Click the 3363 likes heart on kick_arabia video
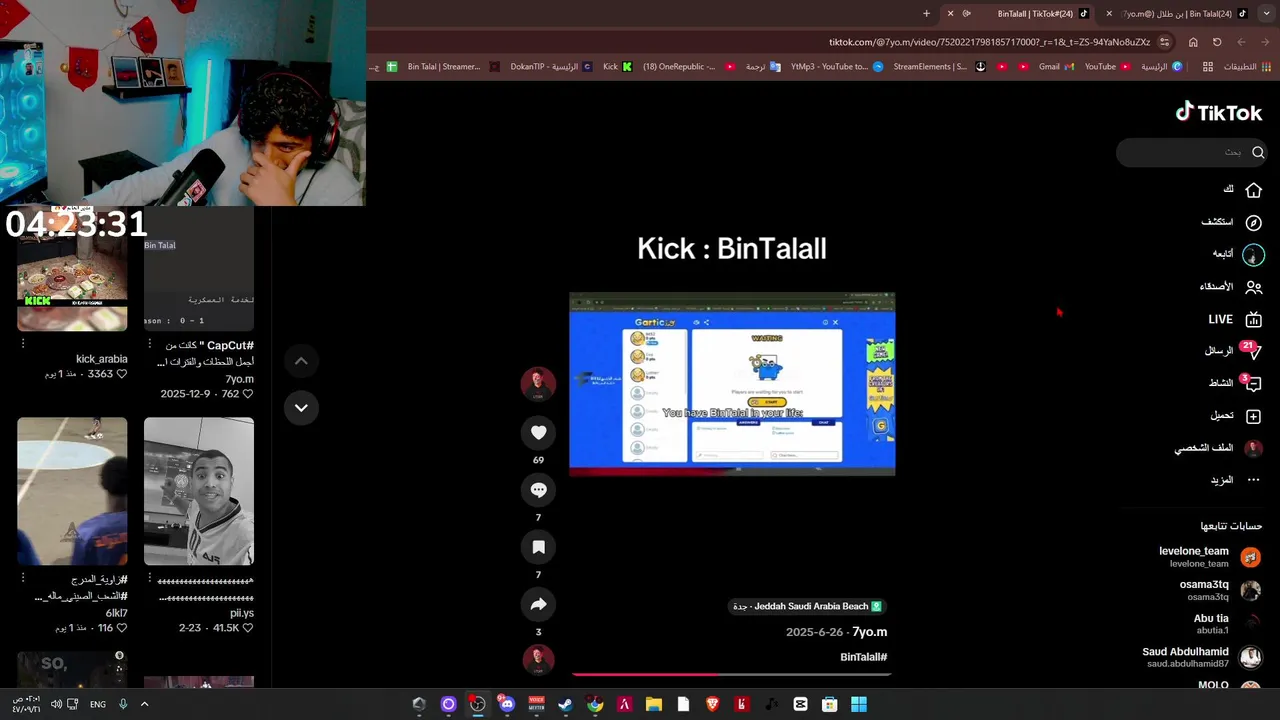The height and width of the screenshot is (720, 1280). [121, 374]
